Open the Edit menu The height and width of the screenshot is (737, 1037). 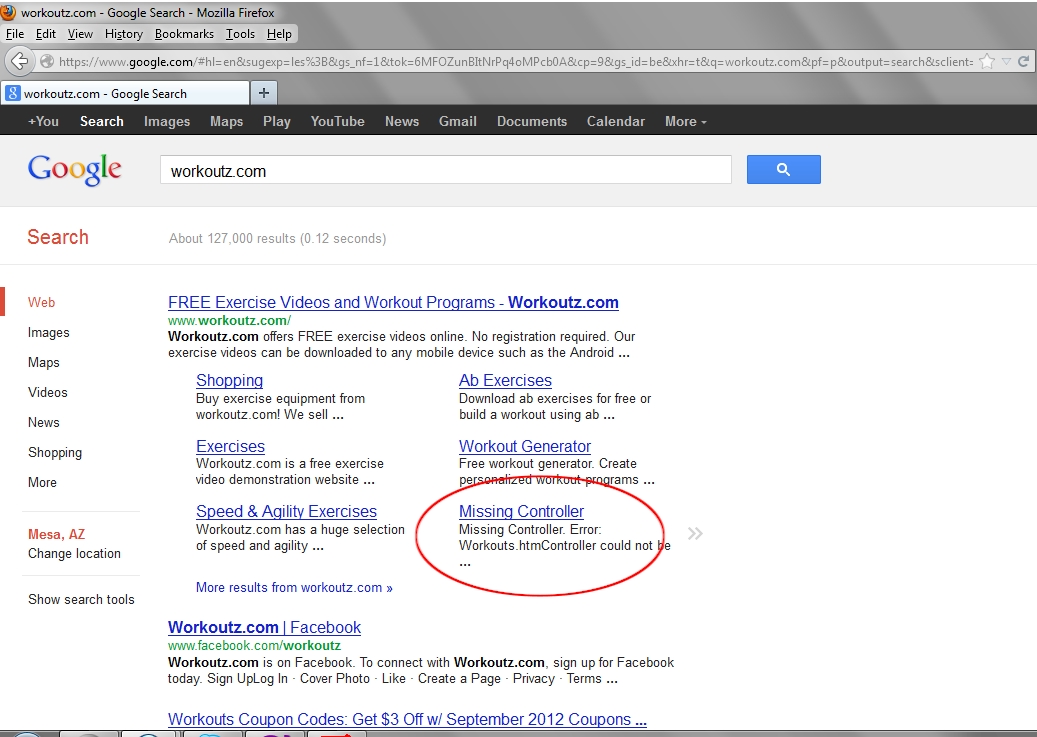(46, 34)
